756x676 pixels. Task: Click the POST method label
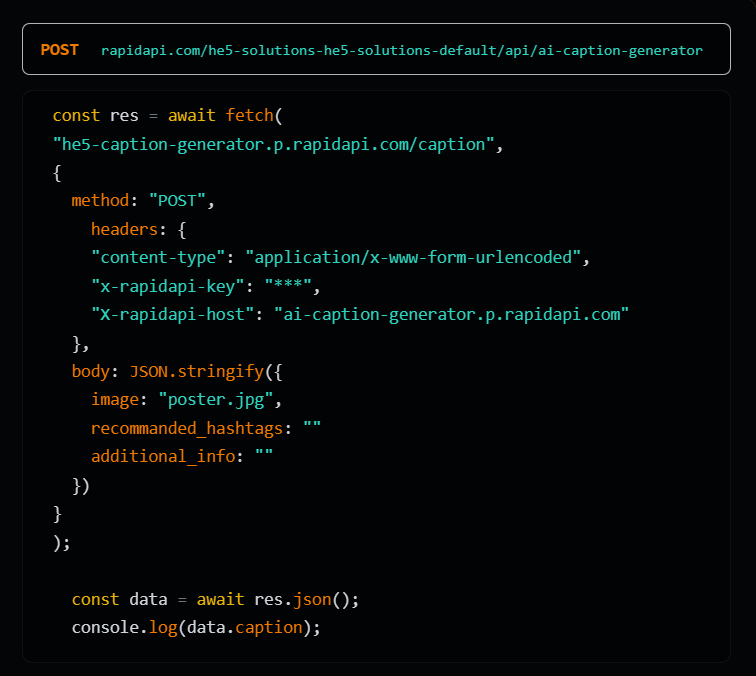tap(59, 50)
